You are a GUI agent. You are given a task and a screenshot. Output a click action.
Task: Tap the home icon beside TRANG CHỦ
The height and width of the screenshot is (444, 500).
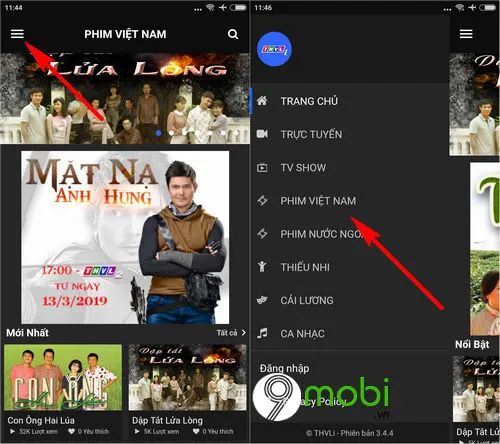(262, 100)
